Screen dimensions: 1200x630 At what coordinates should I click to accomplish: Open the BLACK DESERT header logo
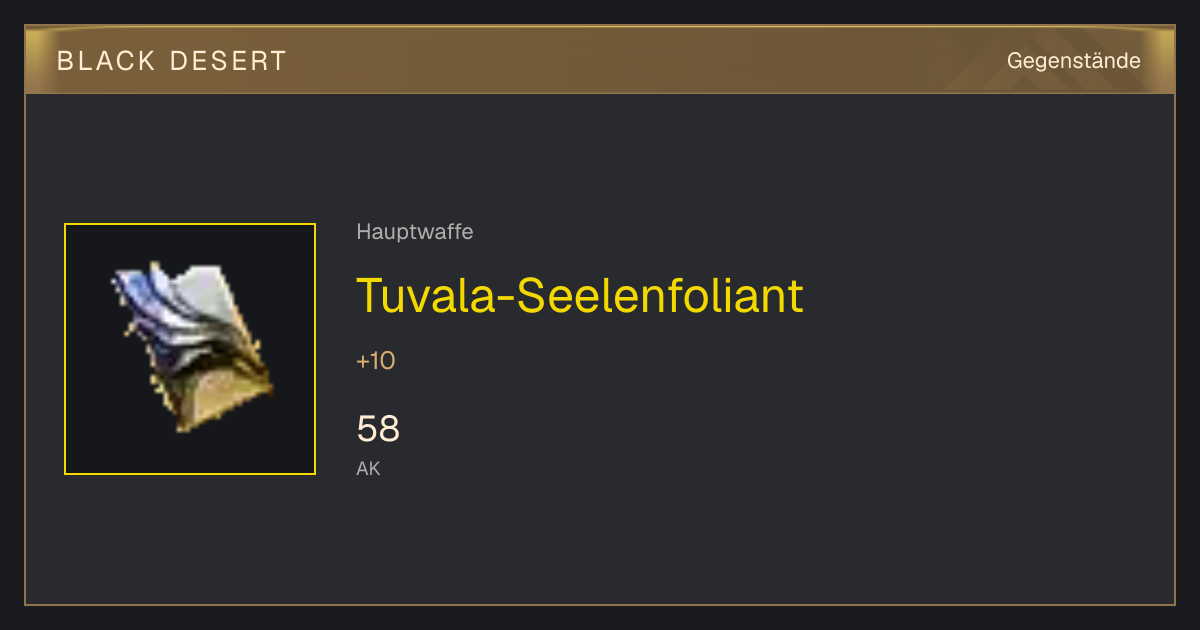click(x=172, y=61)
